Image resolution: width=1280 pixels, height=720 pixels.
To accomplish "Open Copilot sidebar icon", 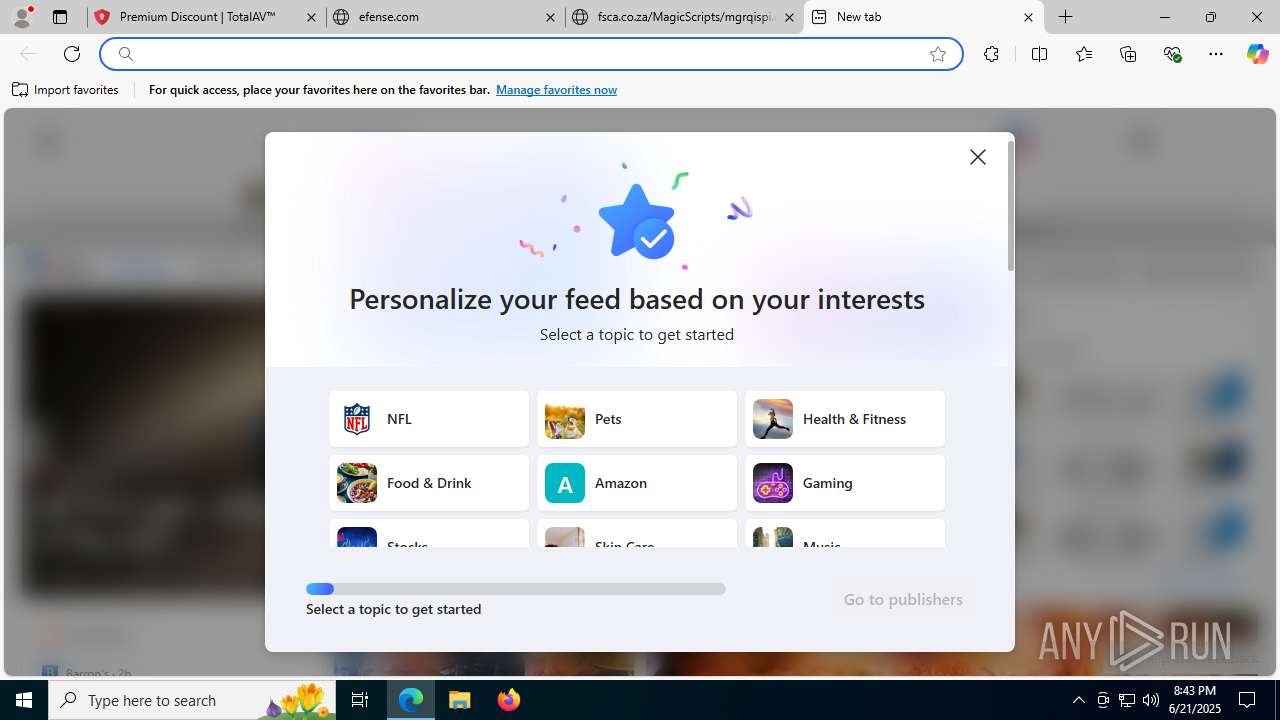I will coord(1257,54).
